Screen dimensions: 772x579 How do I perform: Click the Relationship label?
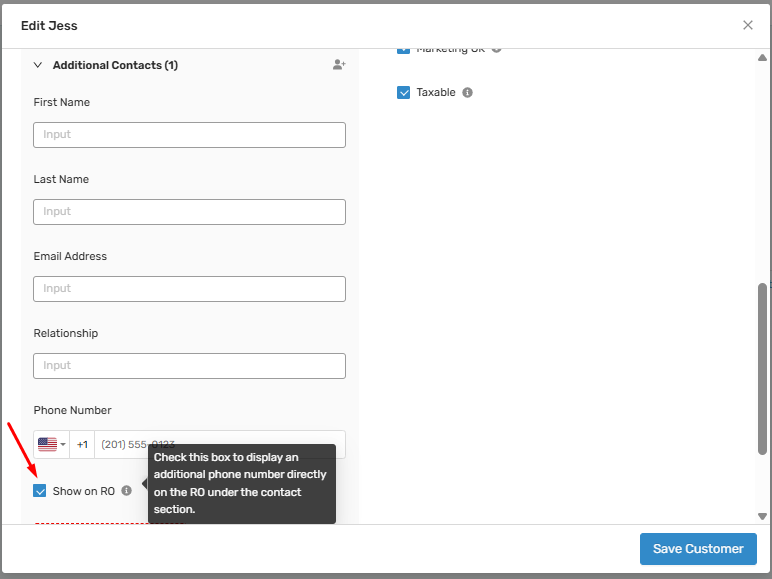pyautogui.click(x=65, y=333)
